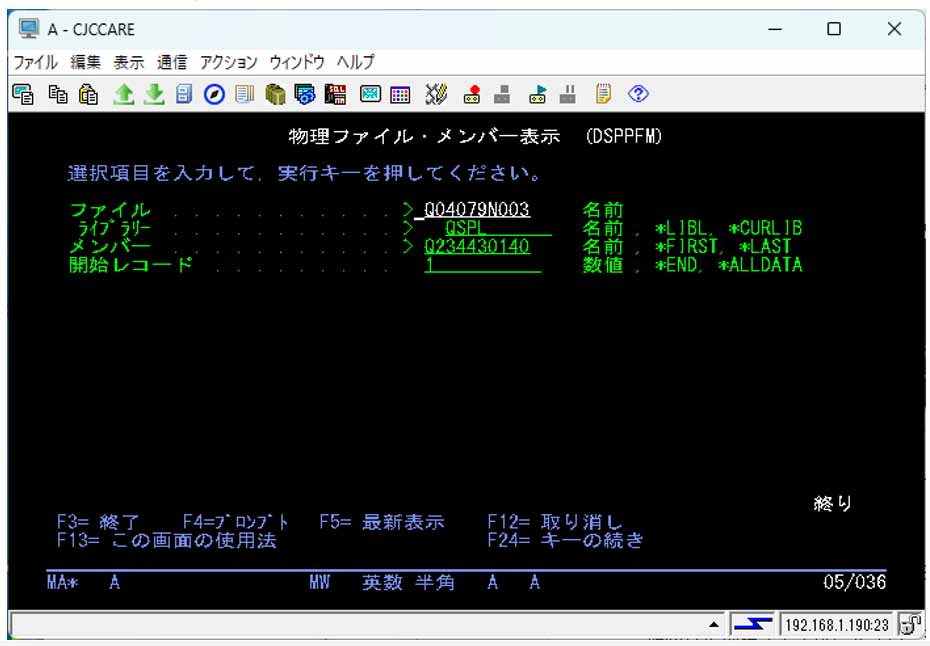The image size is (930, 646).
Task: Click the open padlock security icon
Action: point(910,625)
